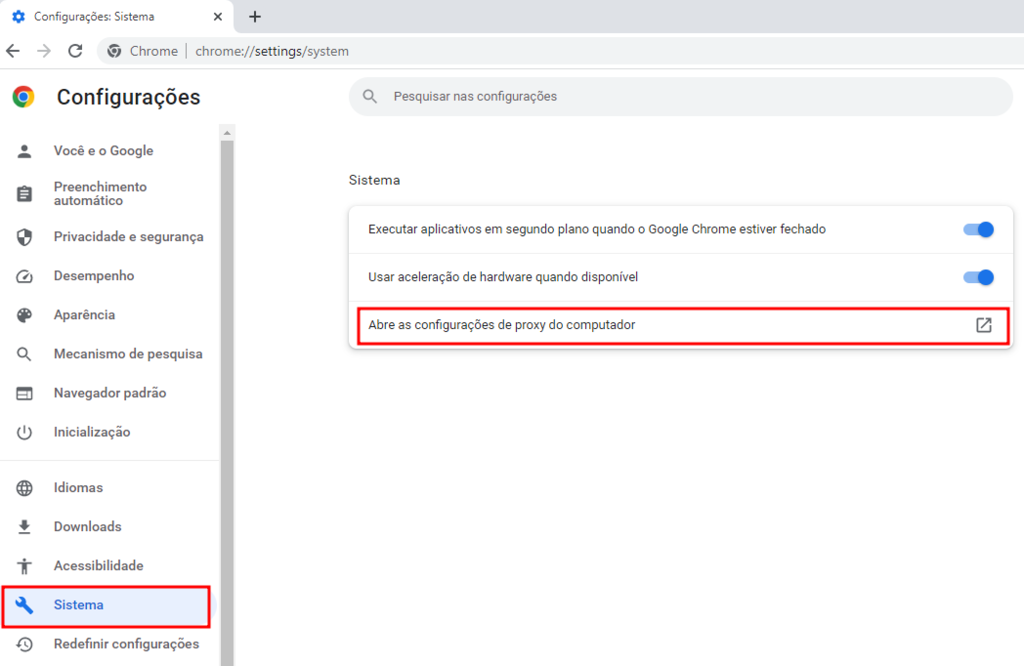Click the external link icon for proxy settings
This screenshot has height=666, width=1024.
983,325
